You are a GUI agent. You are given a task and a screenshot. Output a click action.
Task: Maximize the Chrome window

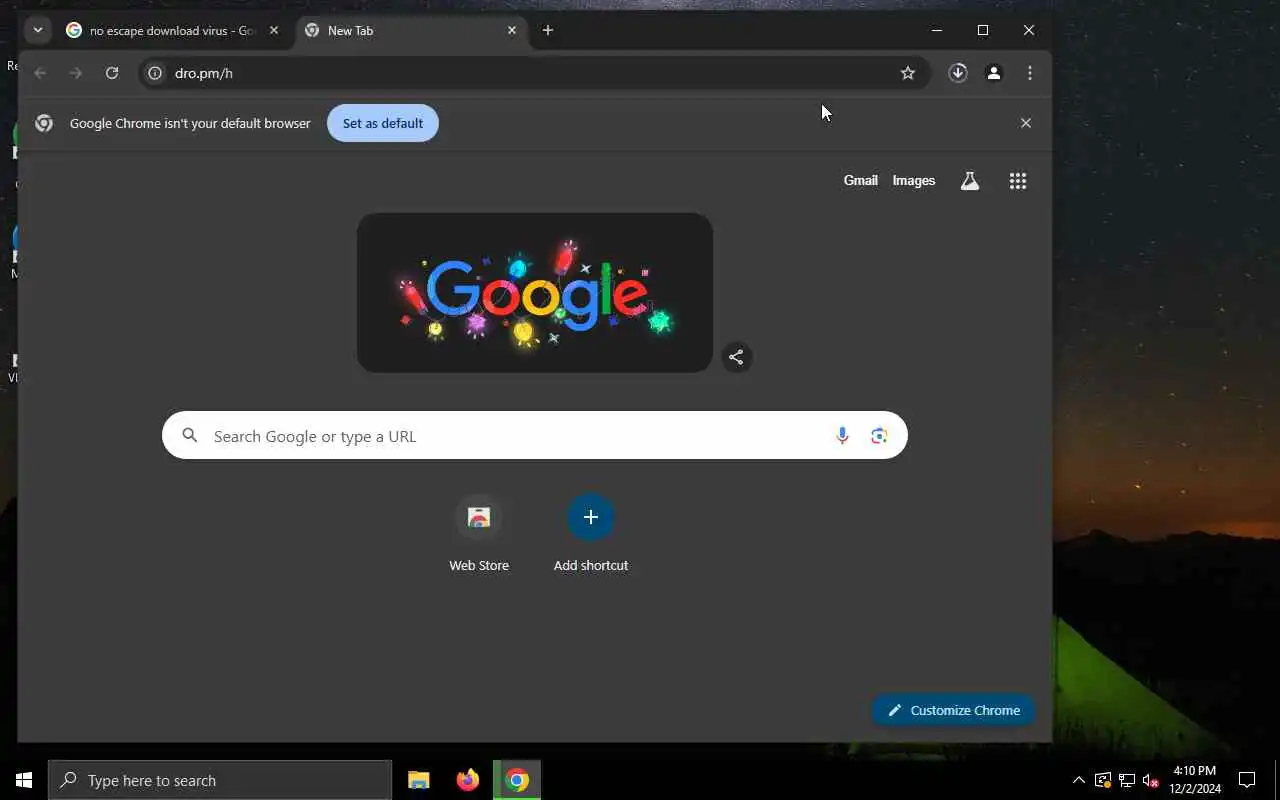tap(983, 30)
